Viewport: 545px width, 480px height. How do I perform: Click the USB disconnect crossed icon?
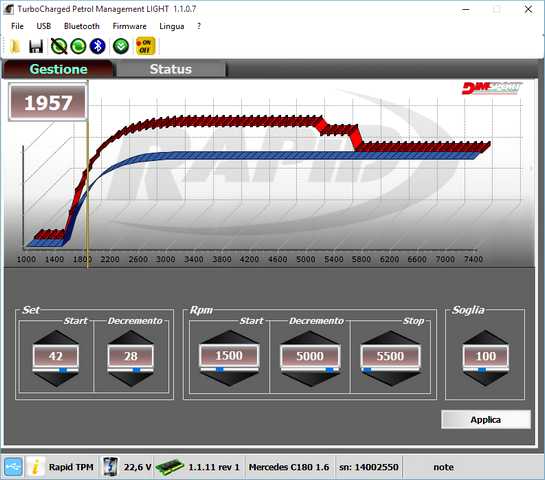[59, 46]
